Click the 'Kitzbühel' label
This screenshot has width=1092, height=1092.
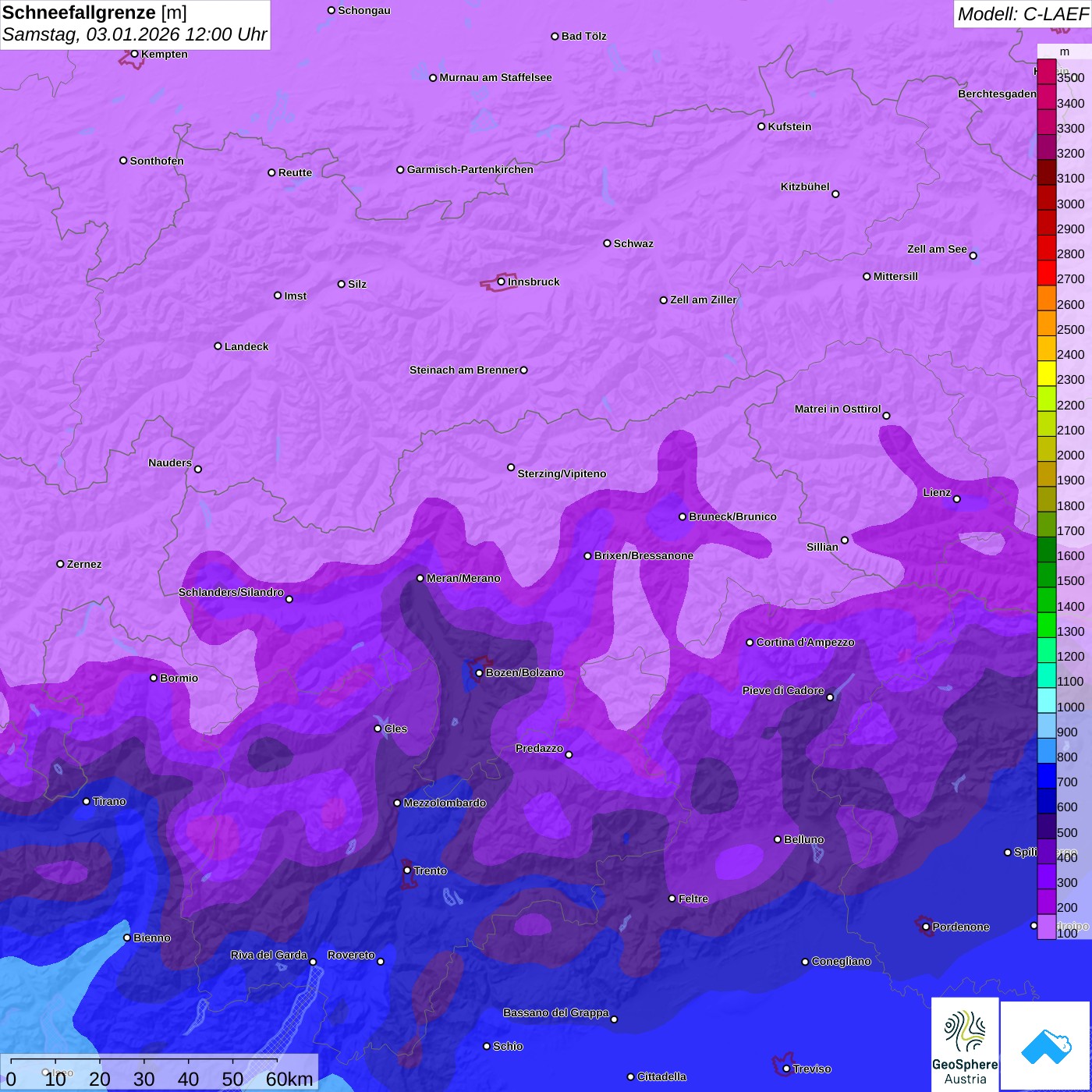pos(805,186)
